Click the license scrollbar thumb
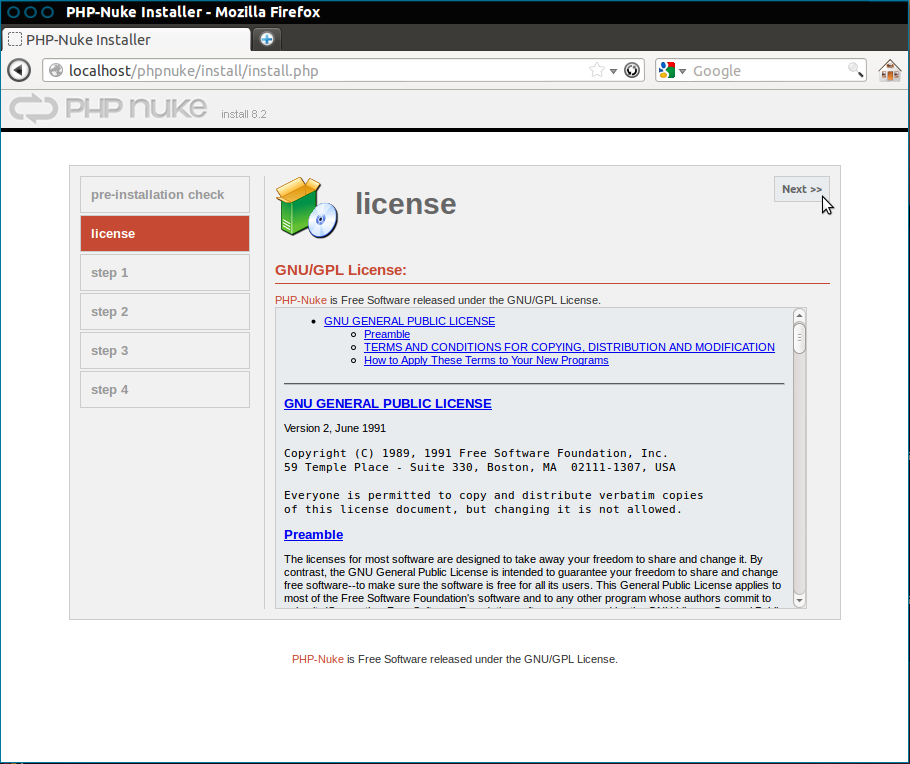The height and width of the screenshot is (764, 910). click(799, 337)
